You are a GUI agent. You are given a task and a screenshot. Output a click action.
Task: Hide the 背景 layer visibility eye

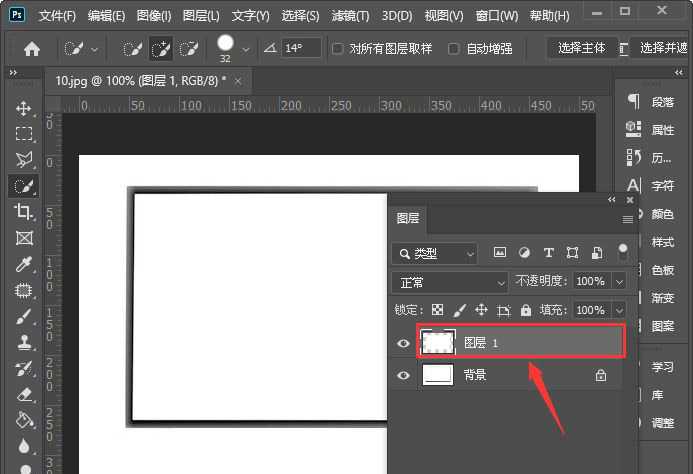[x=404, y=376]
